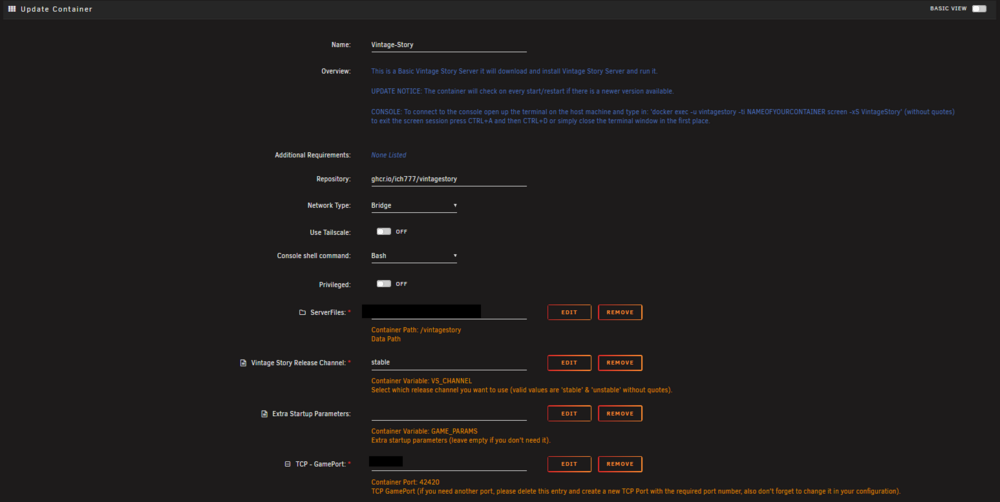
Task: Click the file icon beside Vintage Story Release Channel
Action: (x=243, y=363)
